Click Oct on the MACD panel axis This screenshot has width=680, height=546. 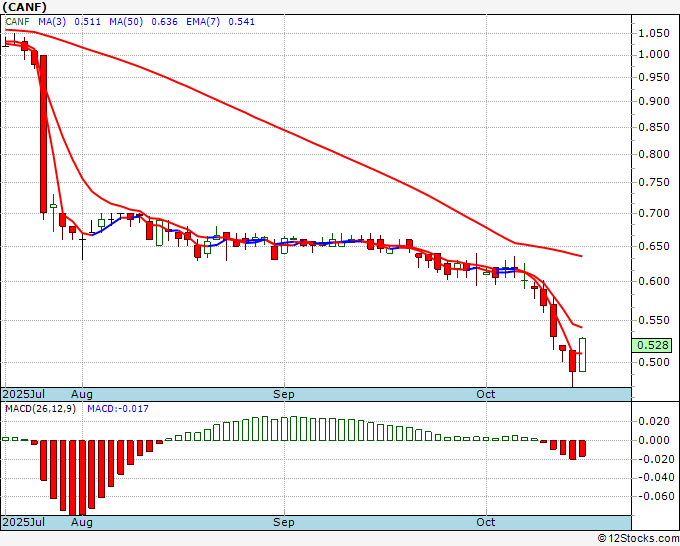coord(486,522)
